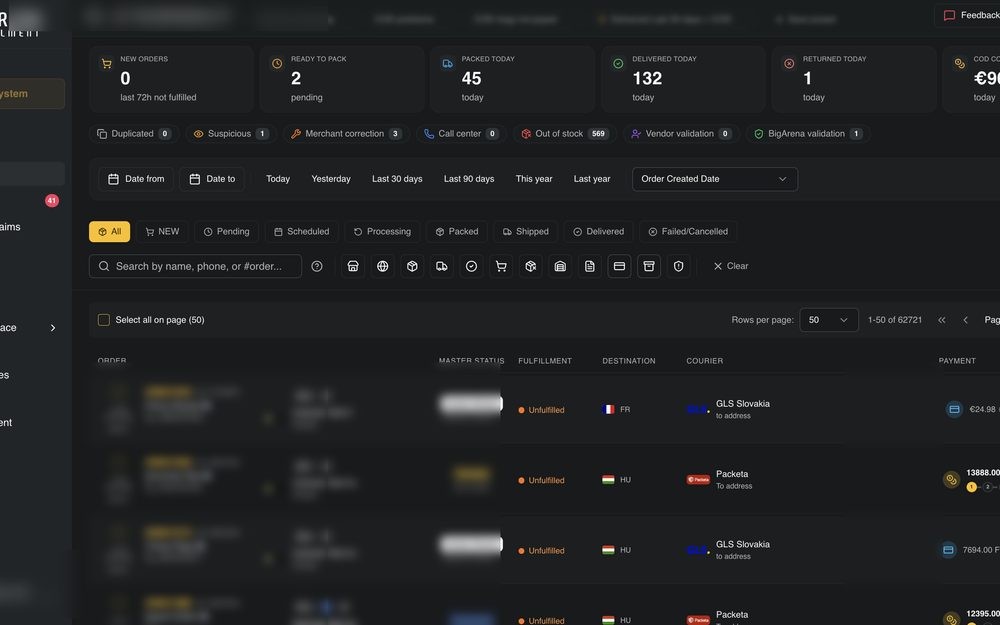Select the Delivered status tab
Screen dimensions: 1000x625
click(598, 232)
